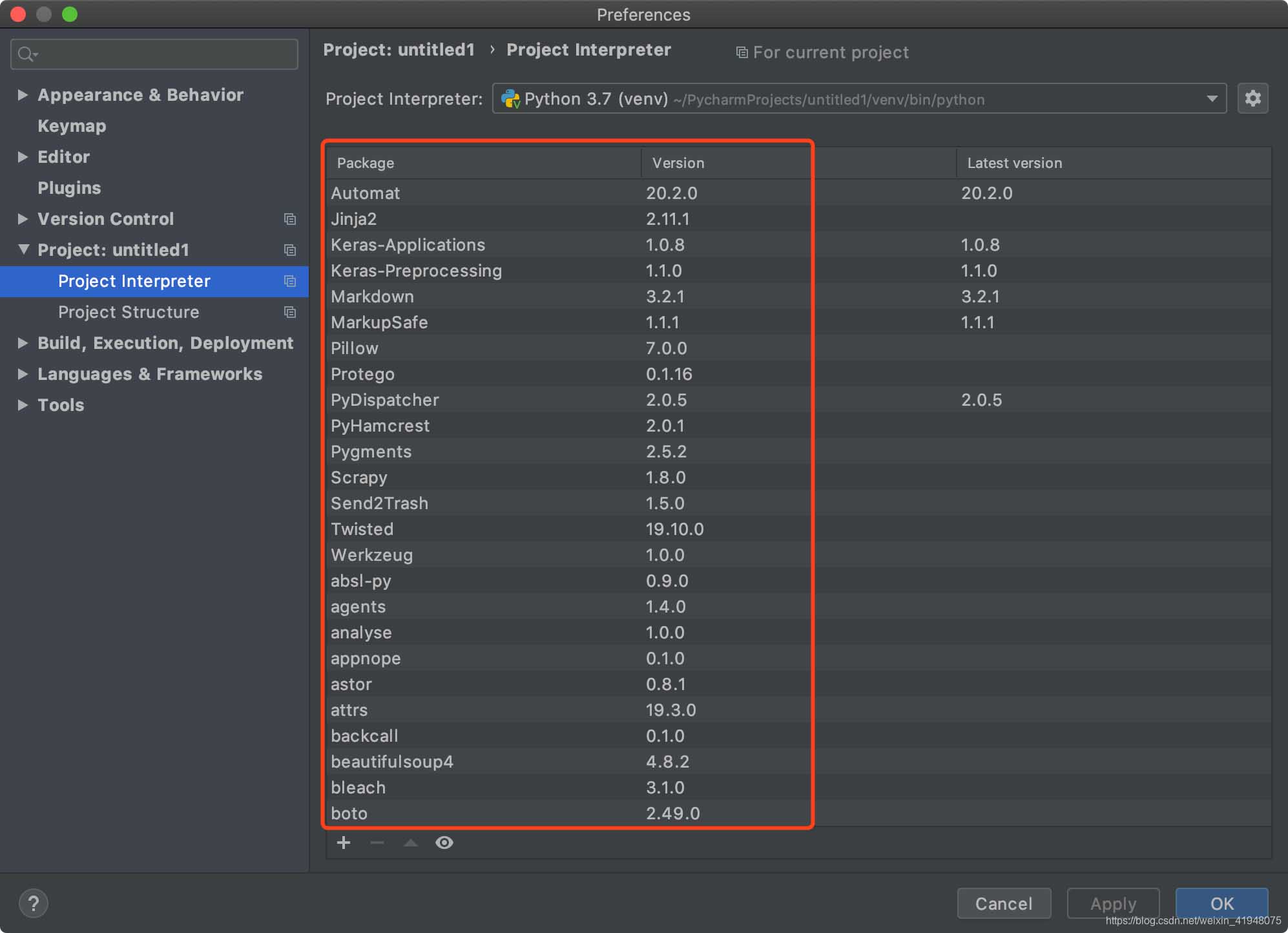1288x933 pixels.
Task: Select the Protego package row
Action: [x=799, y=374]
